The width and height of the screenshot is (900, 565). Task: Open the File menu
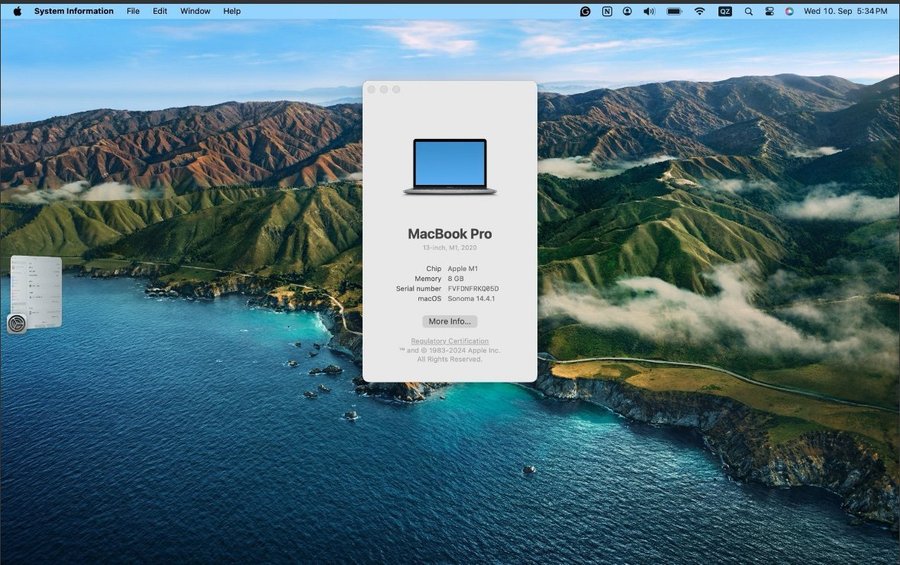[133, 11]
